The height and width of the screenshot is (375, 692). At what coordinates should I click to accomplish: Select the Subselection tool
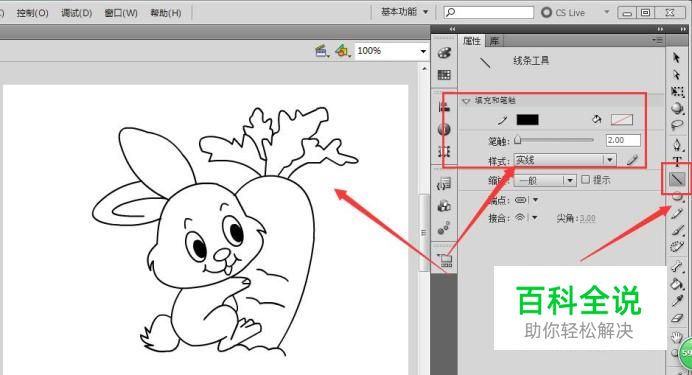point(677,75)
